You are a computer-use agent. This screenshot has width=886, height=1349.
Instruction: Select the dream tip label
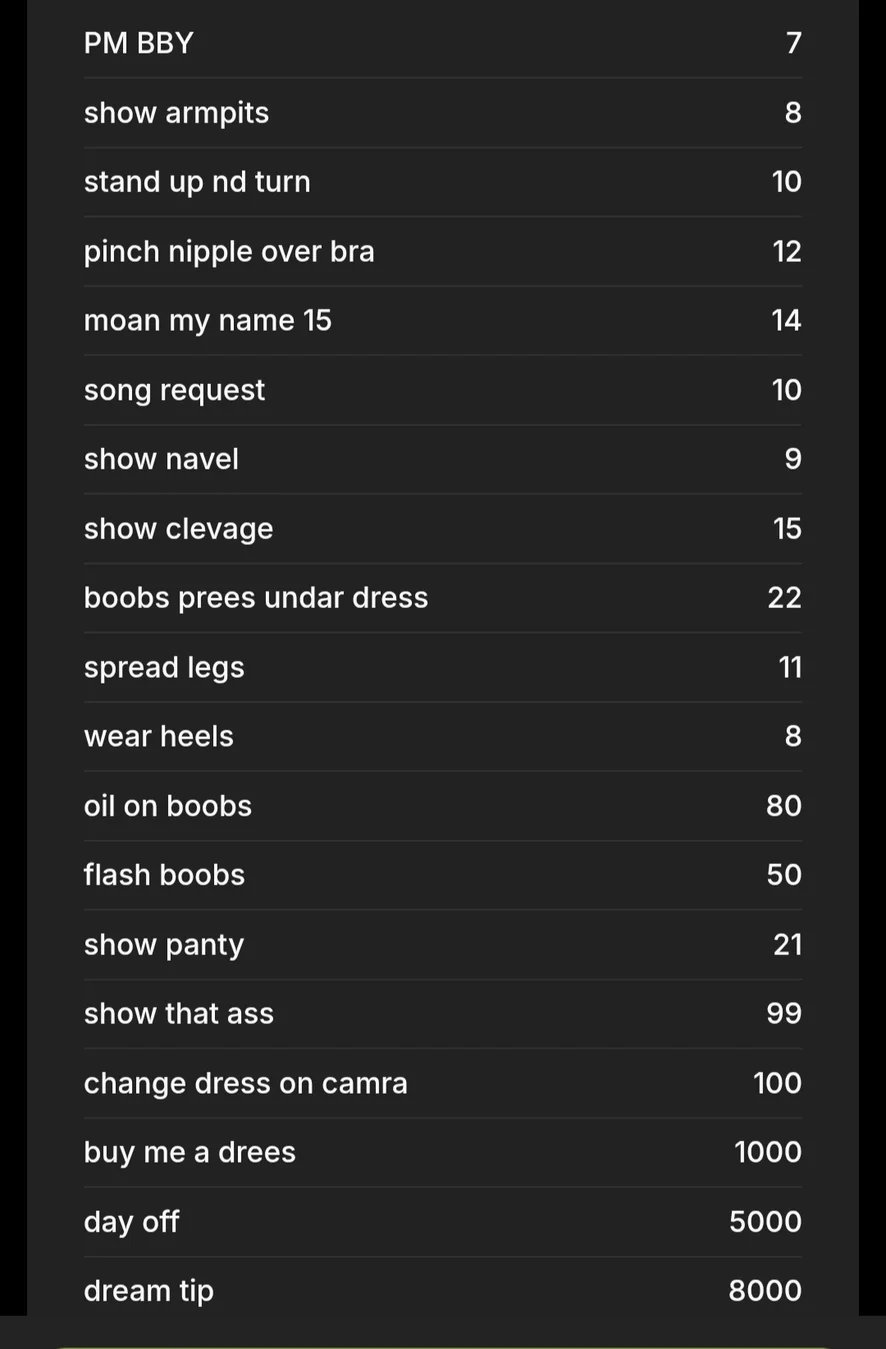point(149,1291)
